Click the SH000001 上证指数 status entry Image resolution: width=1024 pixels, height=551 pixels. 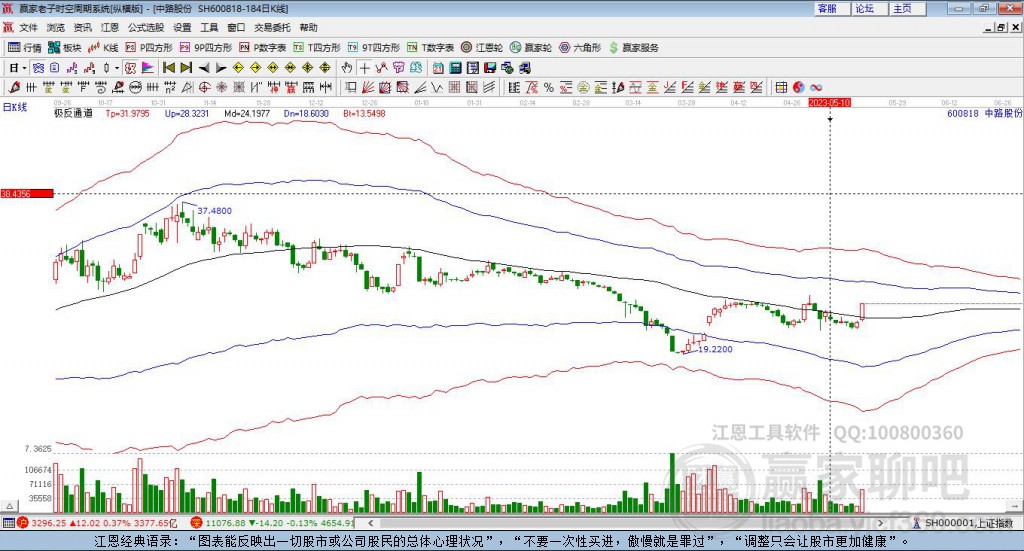tap(963, 523)
